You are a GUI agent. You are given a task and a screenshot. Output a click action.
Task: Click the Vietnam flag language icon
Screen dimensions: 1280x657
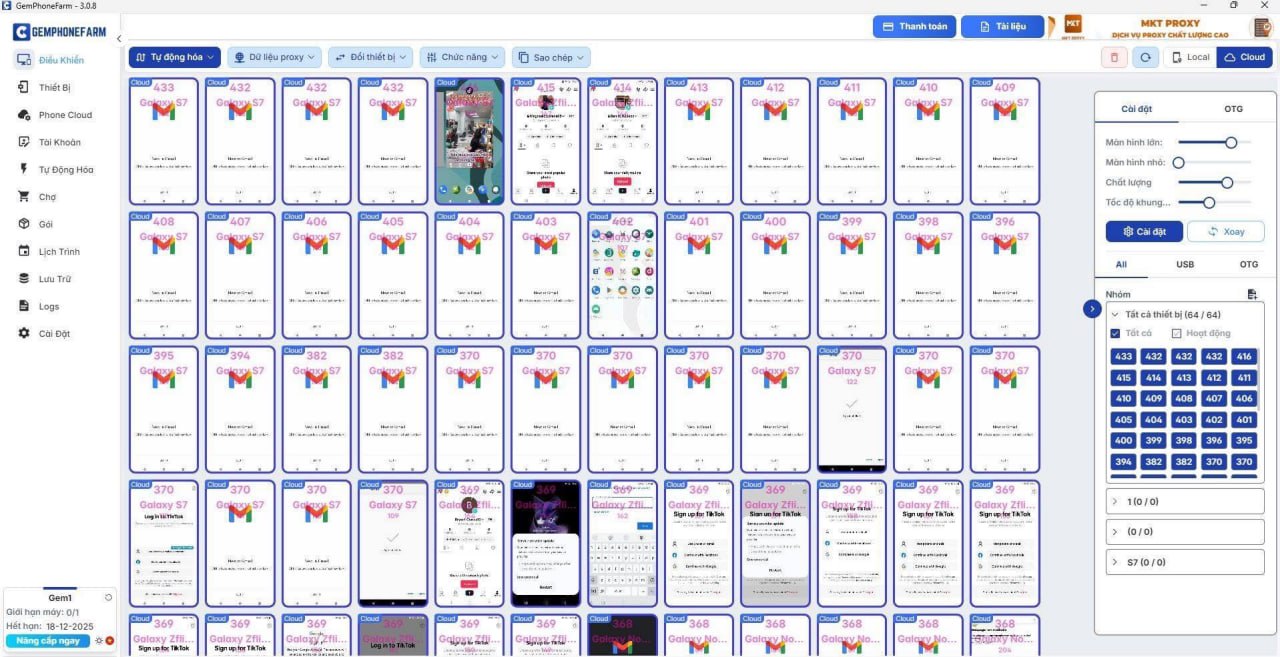109,640
